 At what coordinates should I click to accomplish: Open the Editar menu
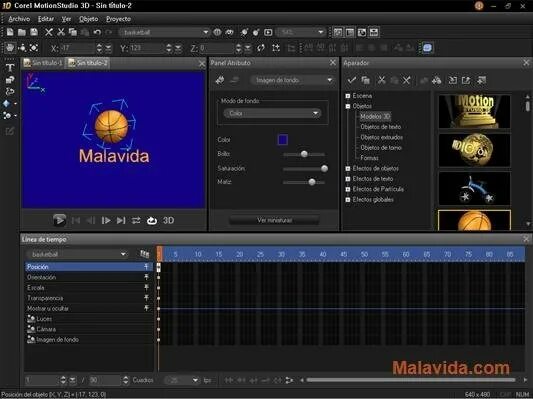click(46, 19)
